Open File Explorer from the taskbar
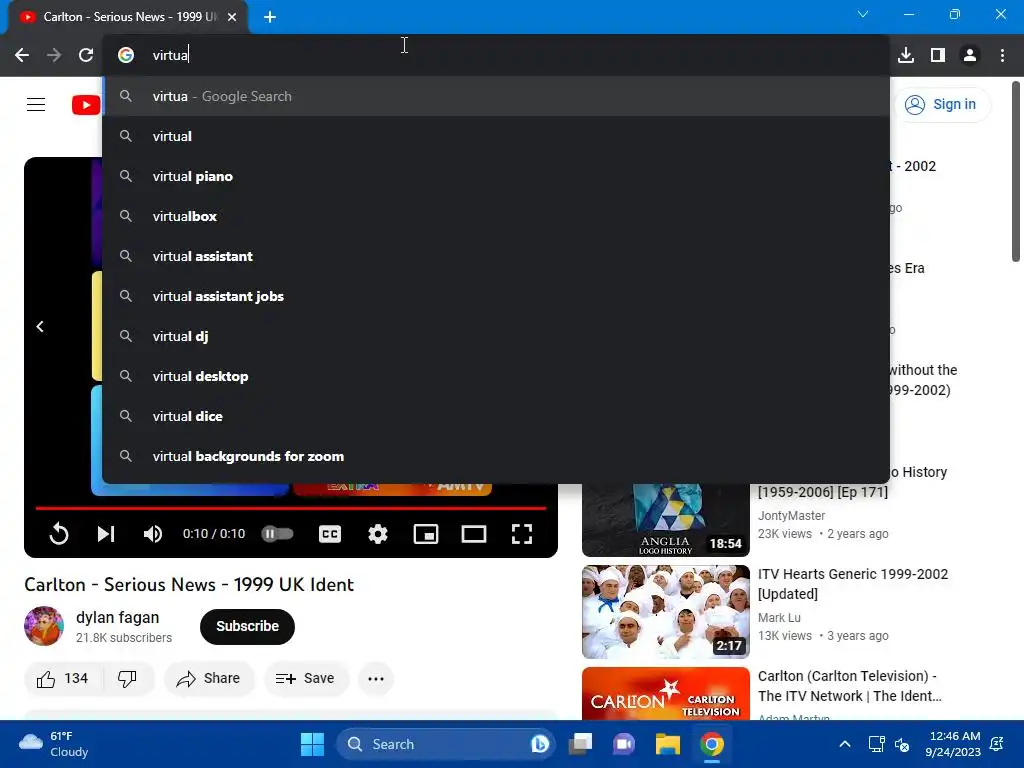 pos(667,744)
